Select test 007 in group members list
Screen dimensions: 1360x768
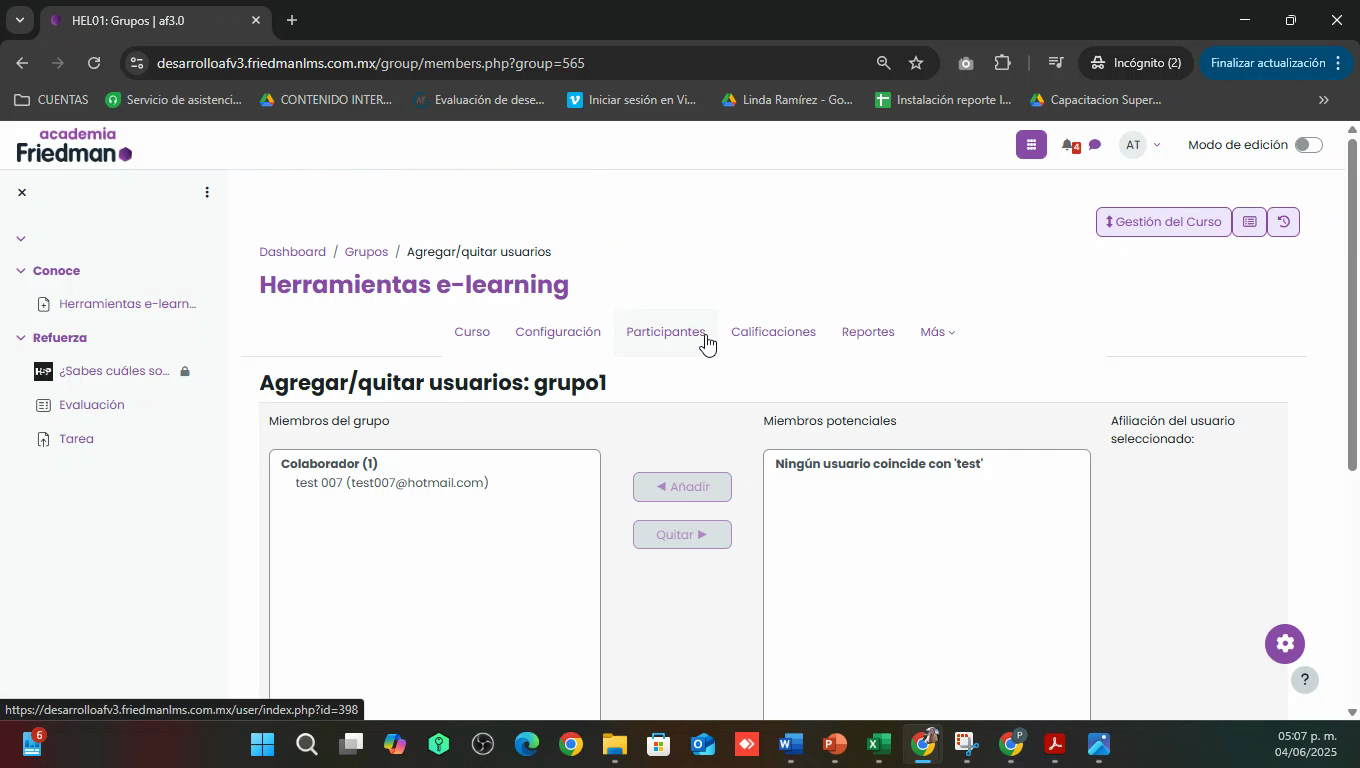(x=392, y=483)
